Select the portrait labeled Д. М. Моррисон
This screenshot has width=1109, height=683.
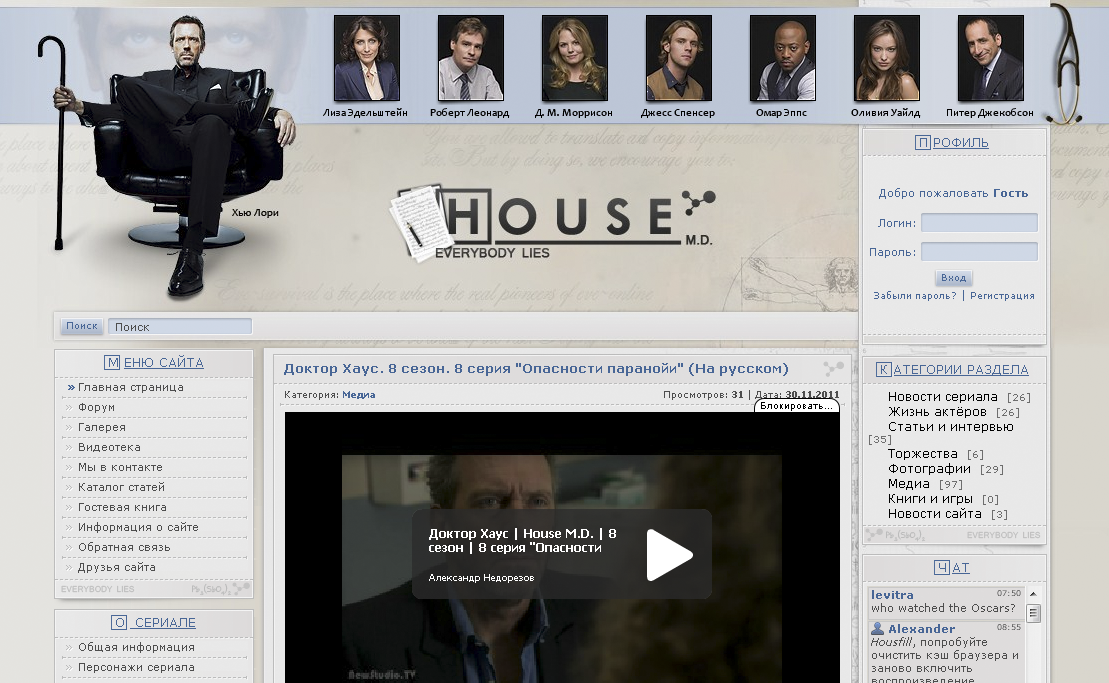[574, 58]
